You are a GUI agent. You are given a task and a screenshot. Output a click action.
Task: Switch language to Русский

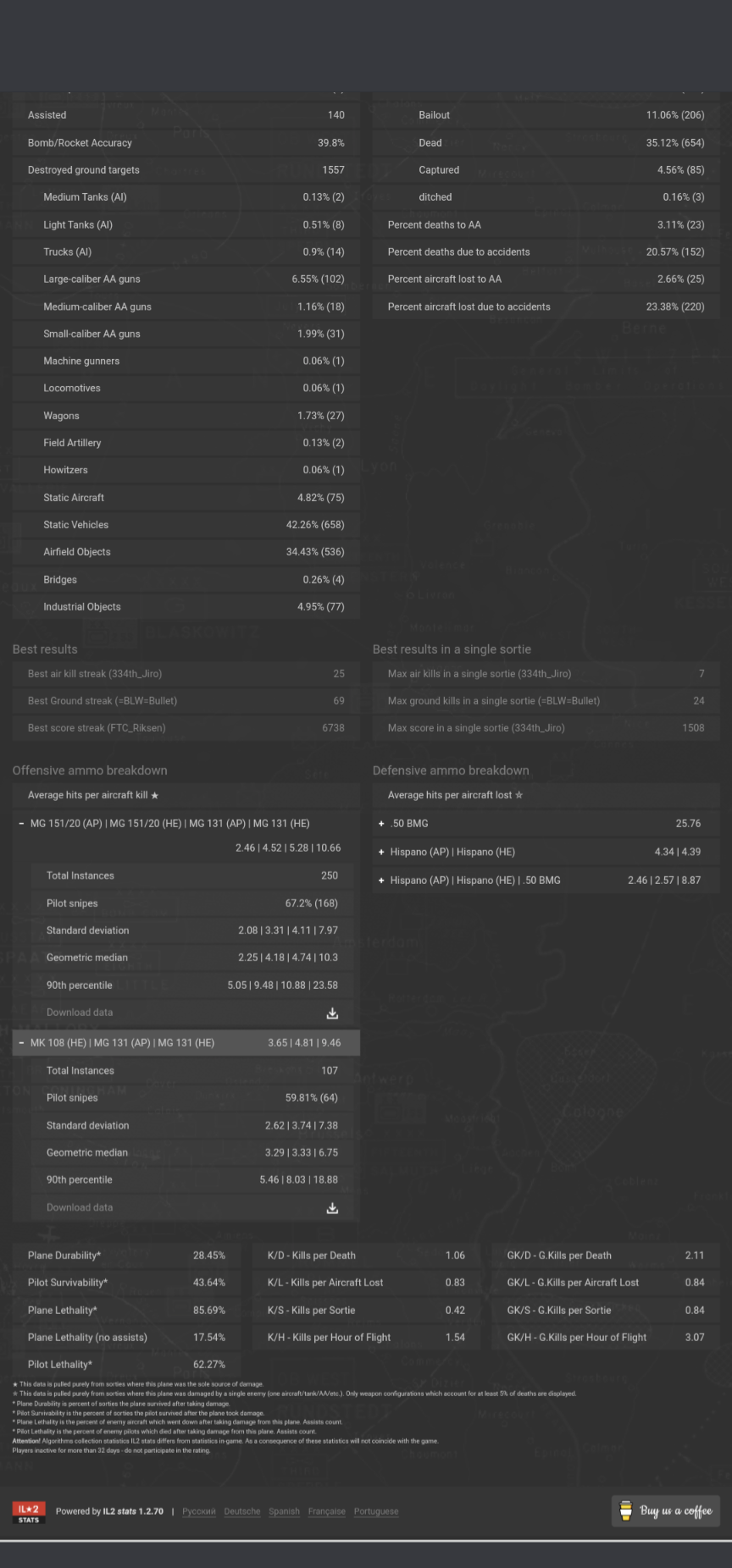pyautogui.click(x=199, y=1511)
